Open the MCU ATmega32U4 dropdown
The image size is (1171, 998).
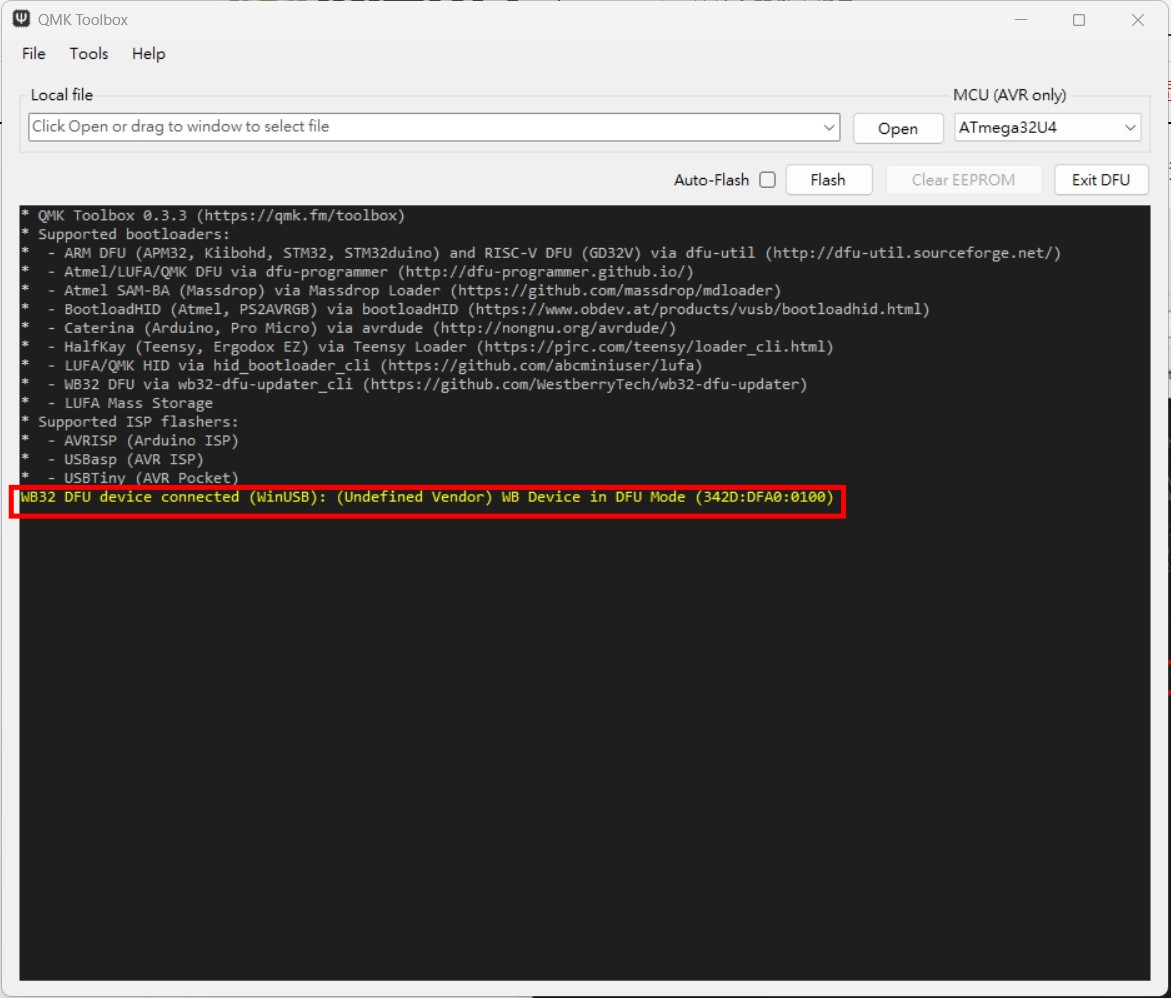tap(1047, 128)
